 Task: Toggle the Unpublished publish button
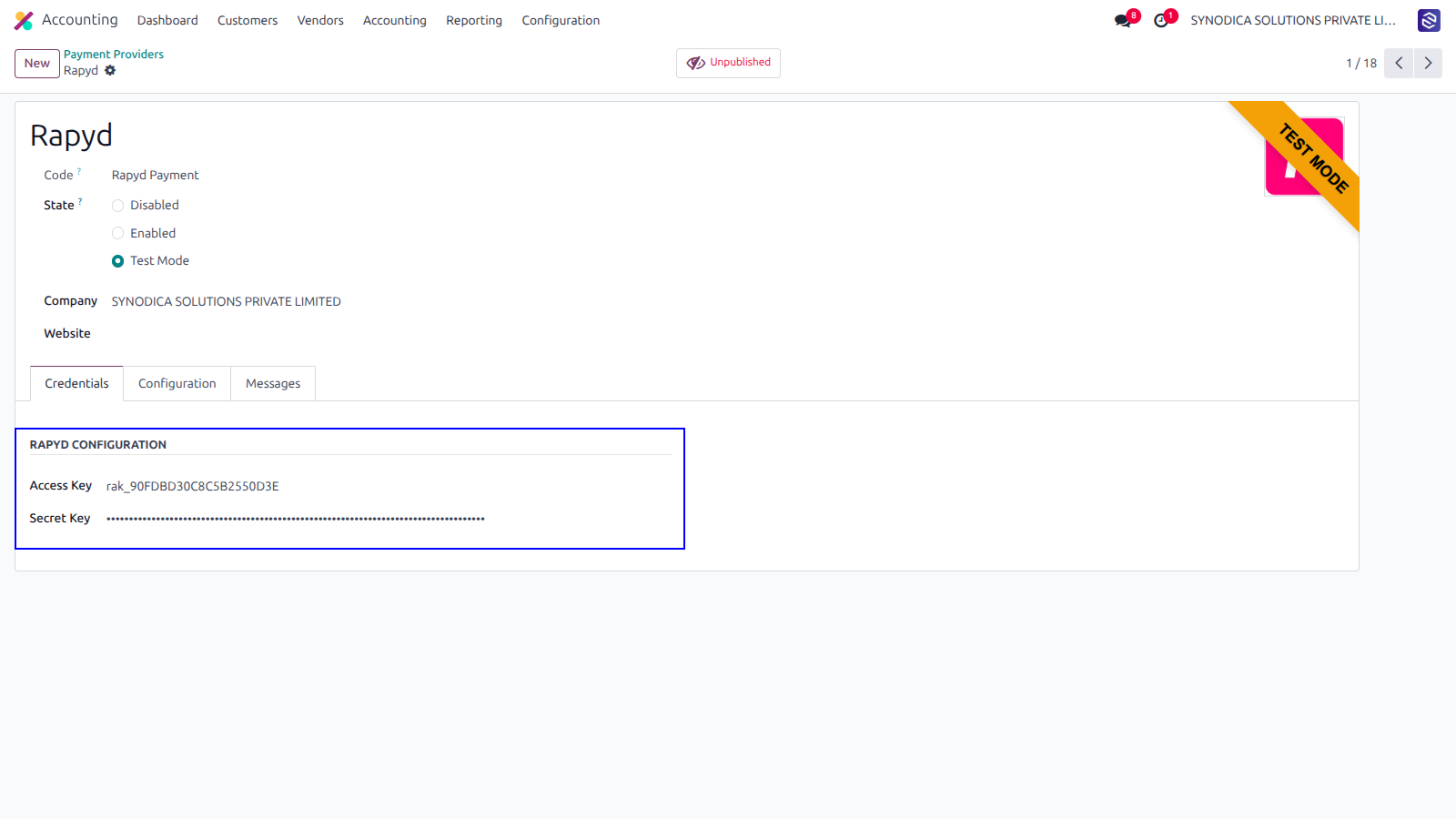728,63
